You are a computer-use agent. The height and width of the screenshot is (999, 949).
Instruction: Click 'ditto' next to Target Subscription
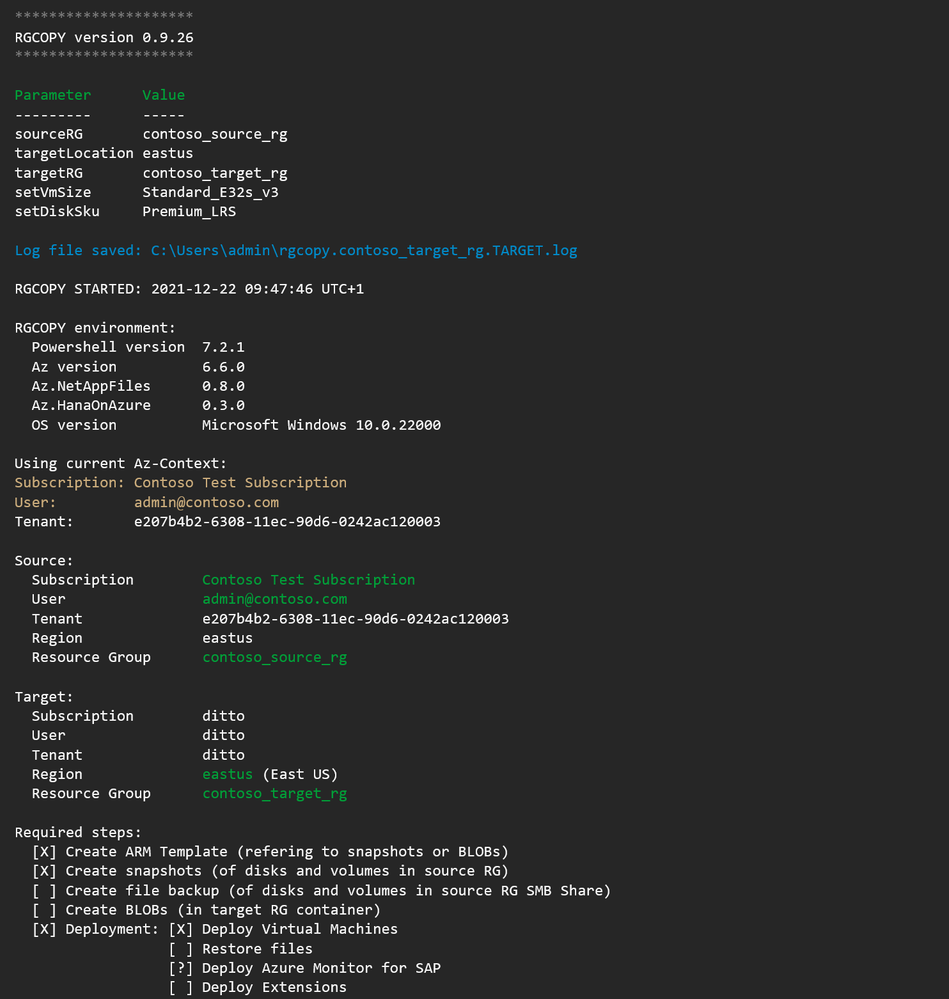click(x=223, y=716)
